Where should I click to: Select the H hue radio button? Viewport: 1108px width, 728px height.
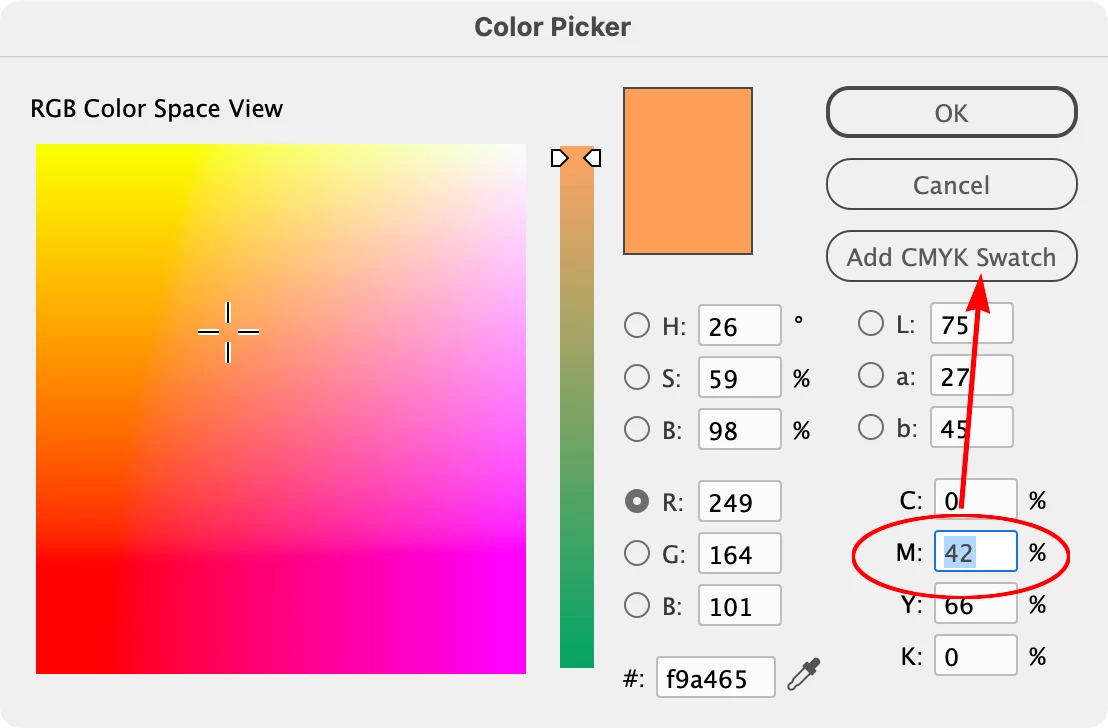tap(636, 325)
